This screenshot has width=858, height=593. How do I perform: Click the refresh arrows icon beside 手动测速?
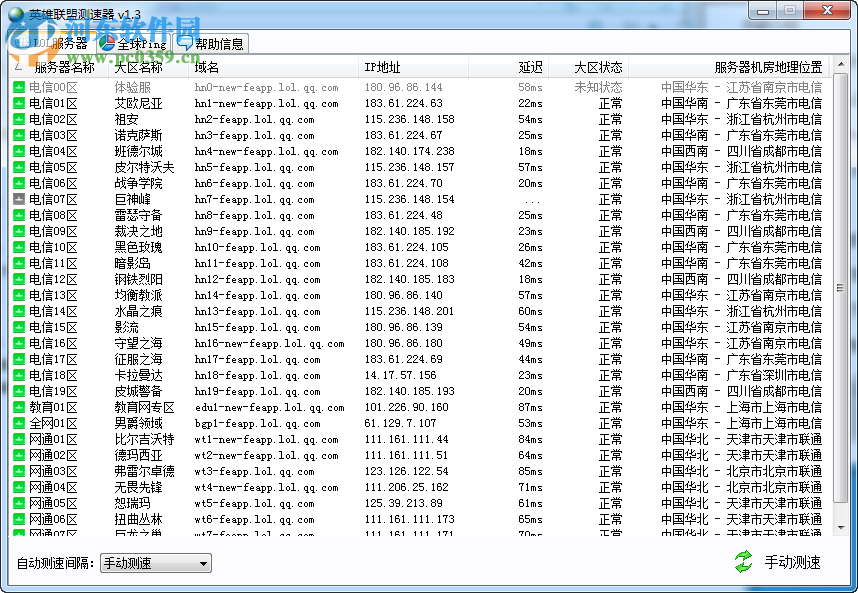coord(742,562)
